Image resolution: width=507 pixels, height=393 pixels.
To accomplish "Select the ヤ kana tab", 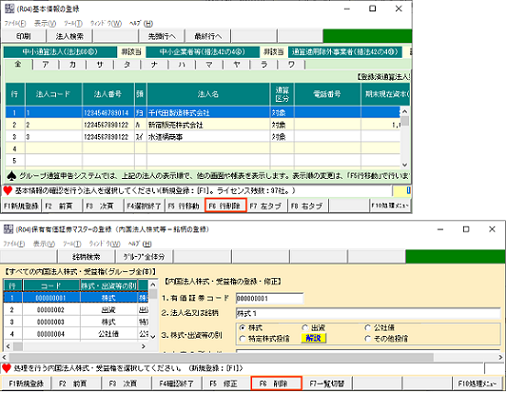I will pos(237,65).
